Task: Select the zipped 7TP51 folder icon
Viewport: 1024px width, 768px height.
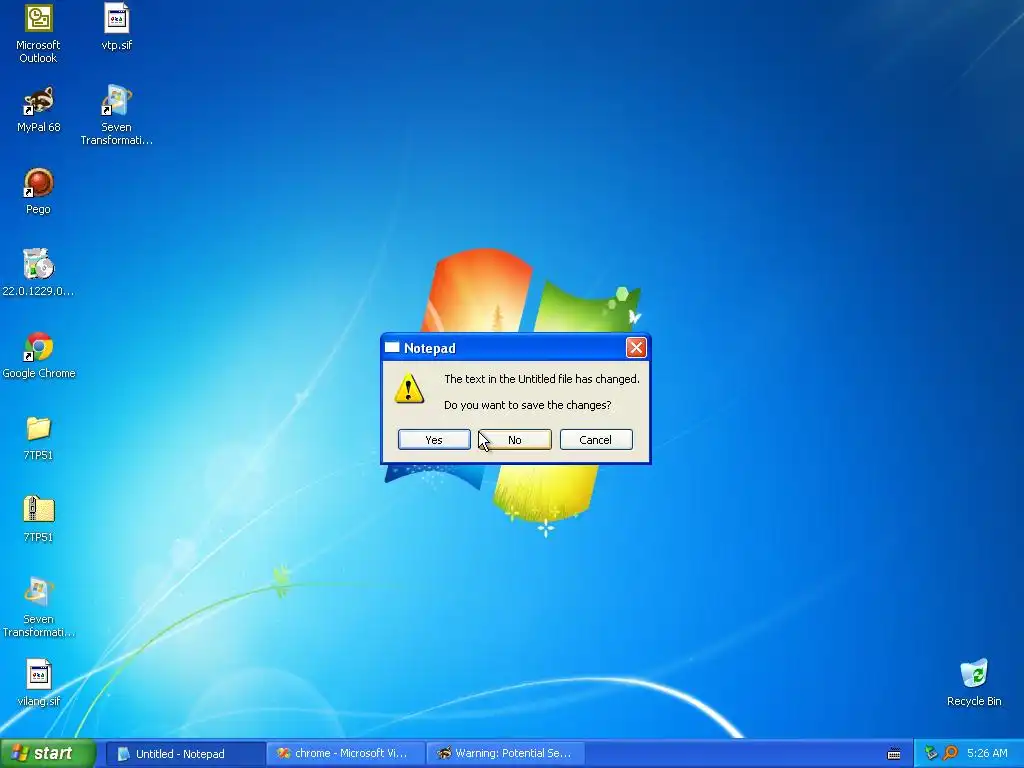Action: (38, 520)
